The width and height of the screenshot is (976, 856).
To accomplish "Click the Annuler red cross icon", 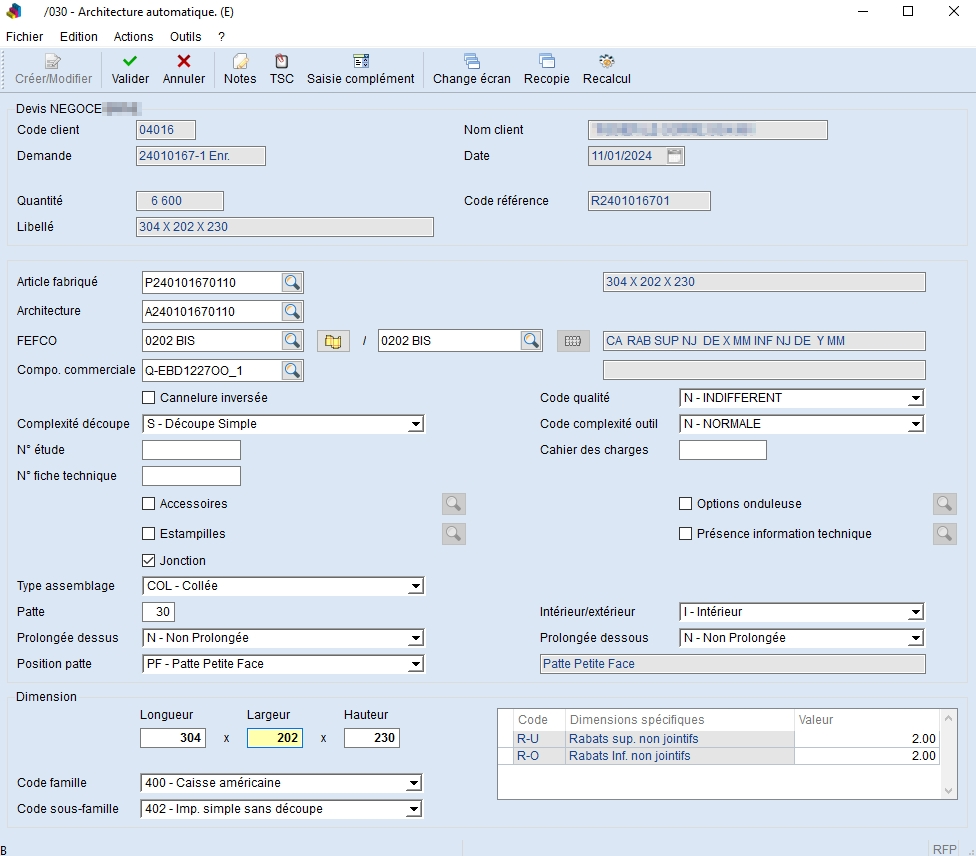I will (x=184, y=62).
